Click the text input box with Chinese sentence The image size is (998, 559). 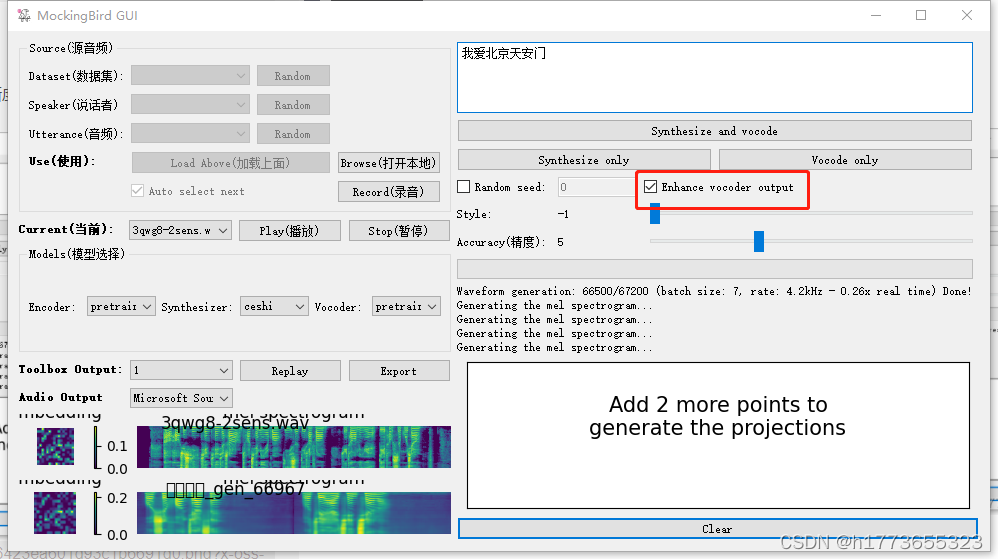(x=715, y=77)
